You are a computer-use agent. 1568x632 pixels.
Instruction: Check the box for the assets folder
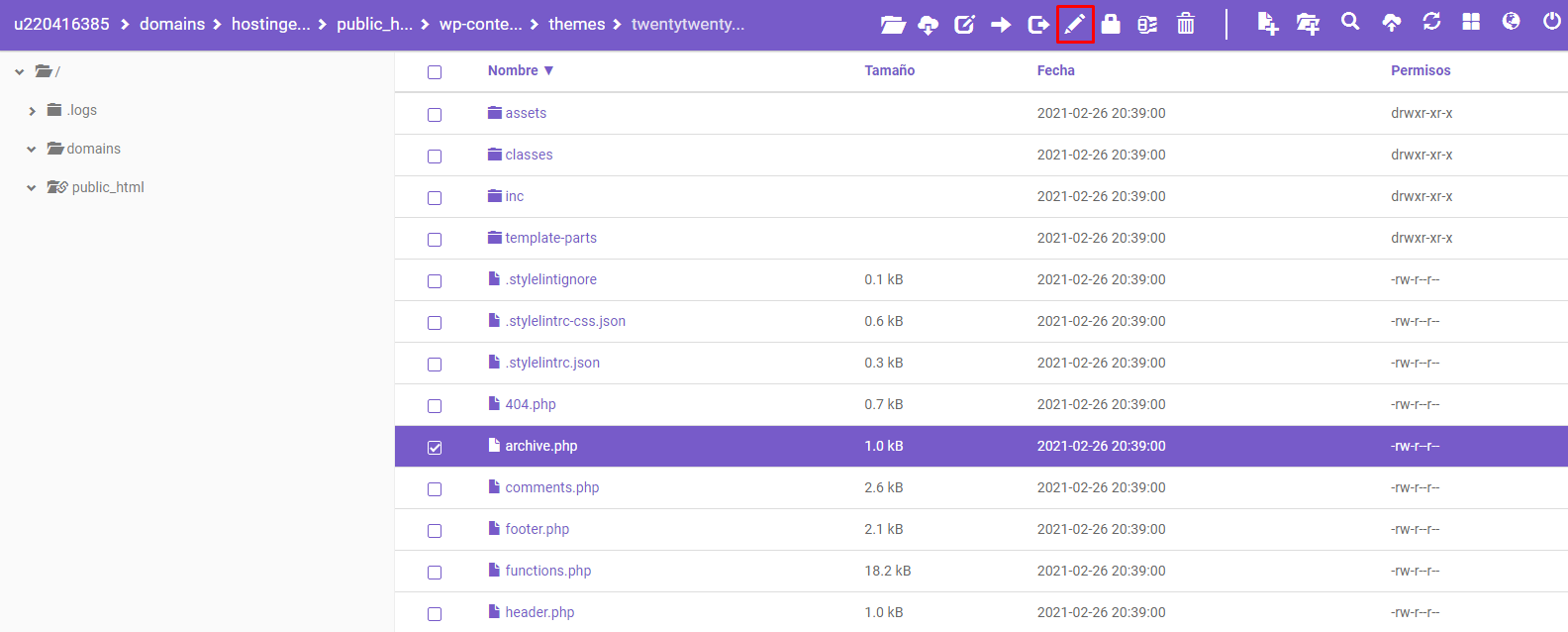pyautogui.click(x=435, y=115)
